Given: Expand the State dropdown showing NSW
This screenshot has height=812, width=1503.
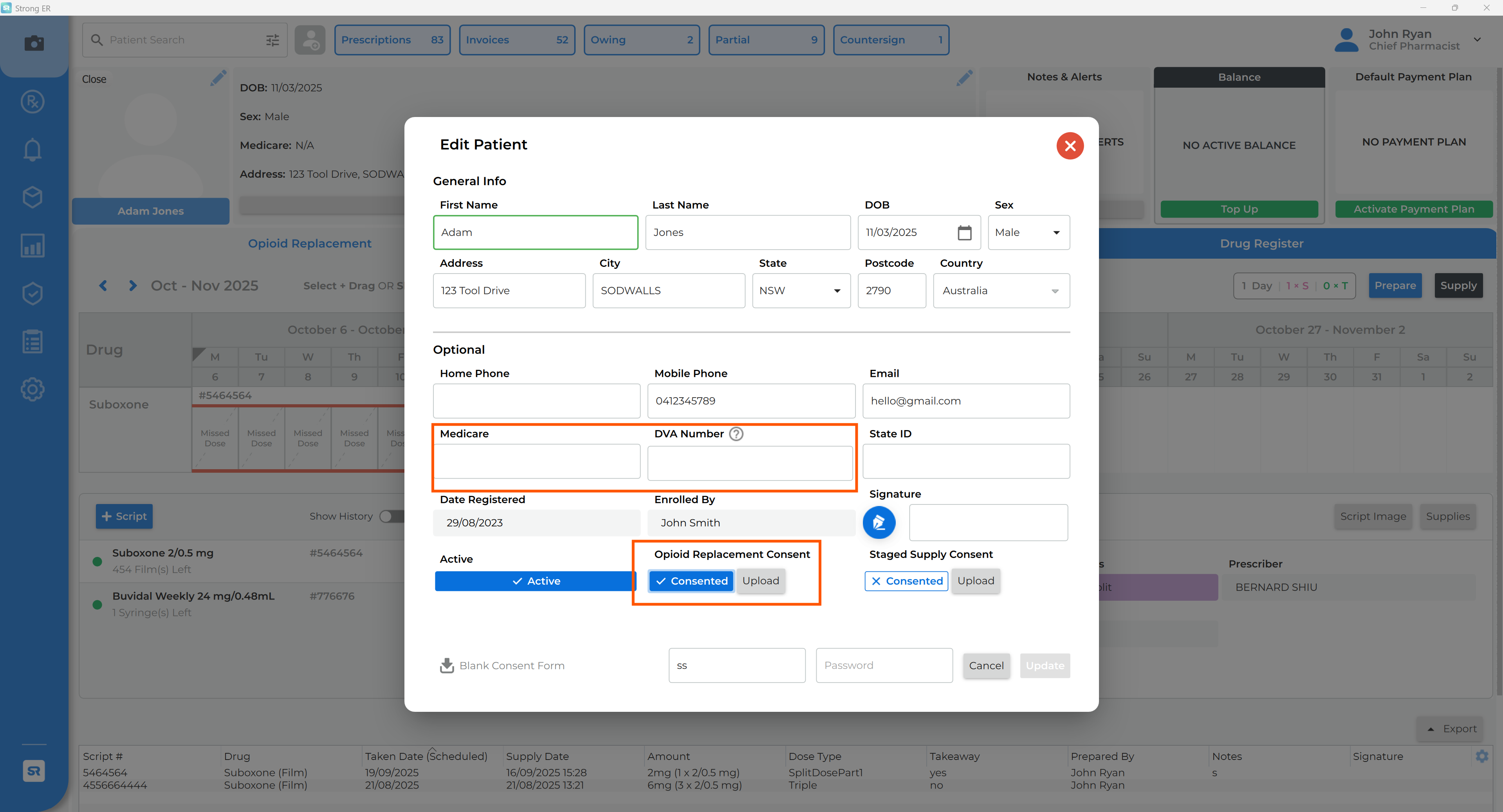Looking at the screenshot, I should point(801,291).
